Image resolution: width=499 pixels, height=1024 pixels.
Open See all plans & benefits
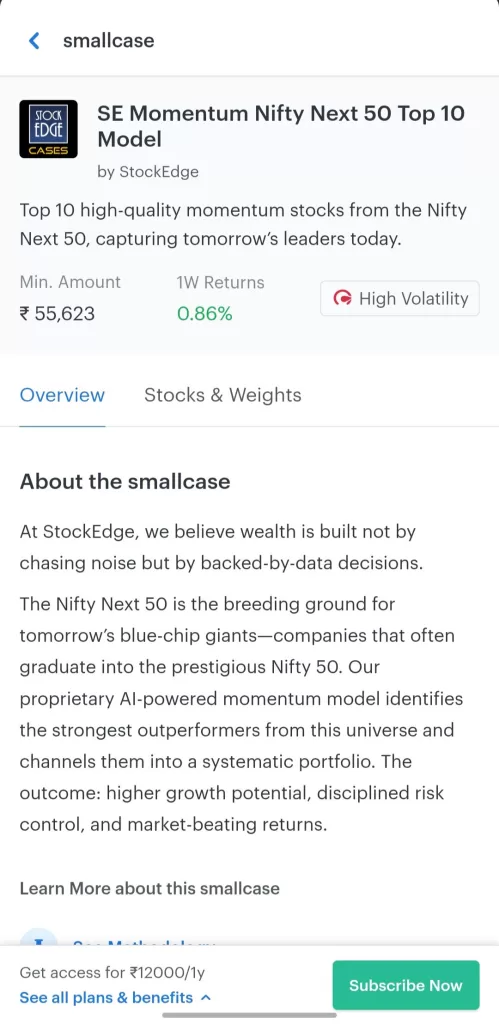coord(106,998)
